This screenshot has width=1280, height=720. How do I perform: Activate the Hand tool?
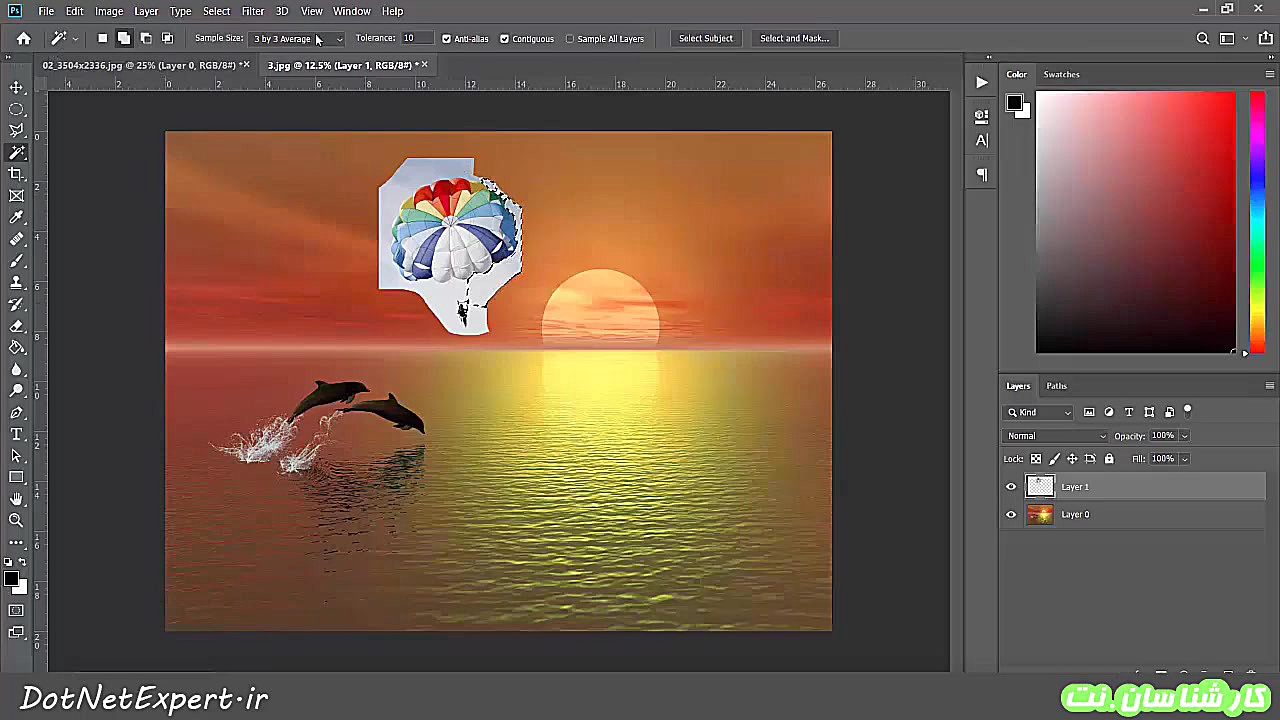pyautogui.click(x=17, y=498)
